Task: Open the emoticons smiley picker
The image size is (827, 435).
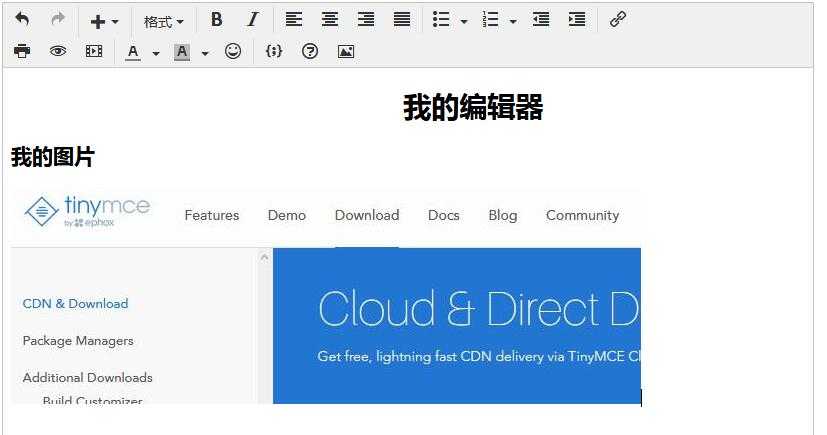Action: [233, 51]
